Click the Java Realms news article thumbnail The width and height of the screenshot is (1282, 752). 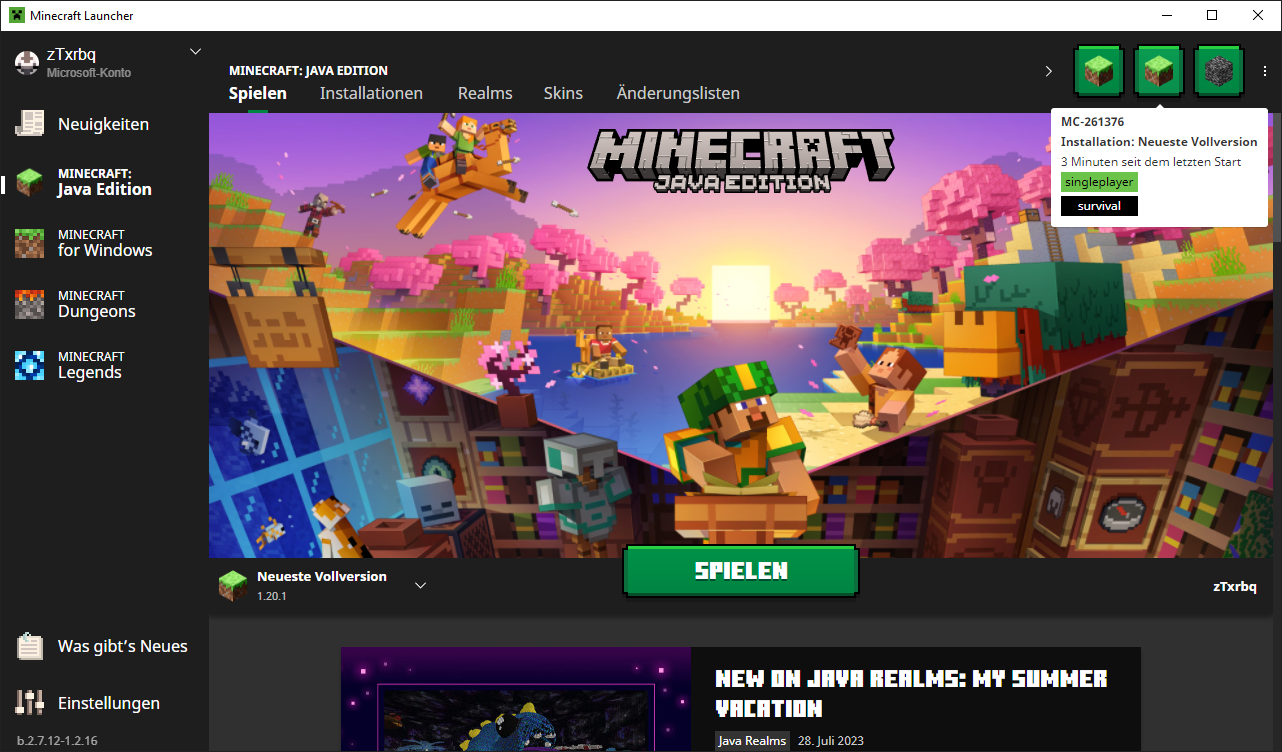[516, 700]
